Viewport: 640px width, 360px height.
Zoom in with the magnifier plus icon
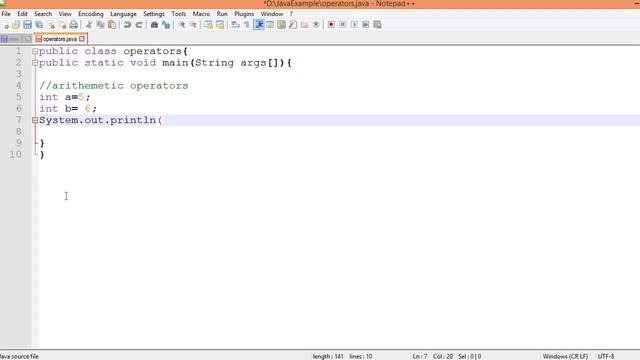[182, 25]
